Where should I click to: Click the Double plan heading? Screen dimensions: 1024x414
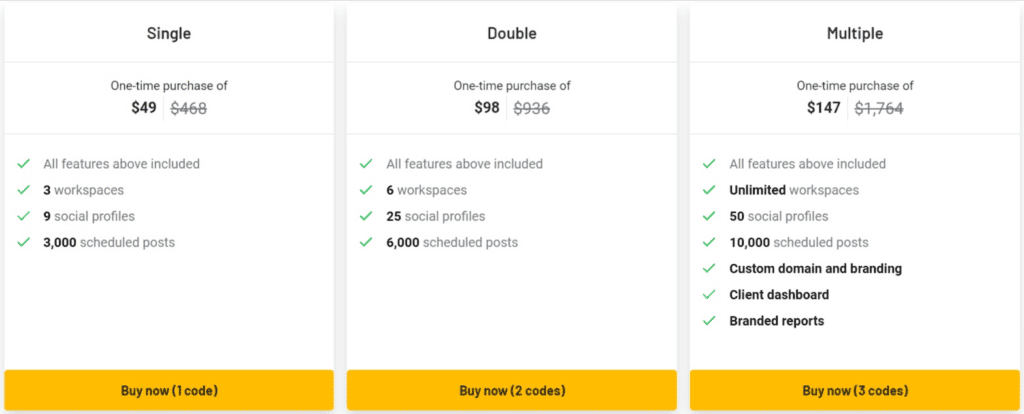512,33
